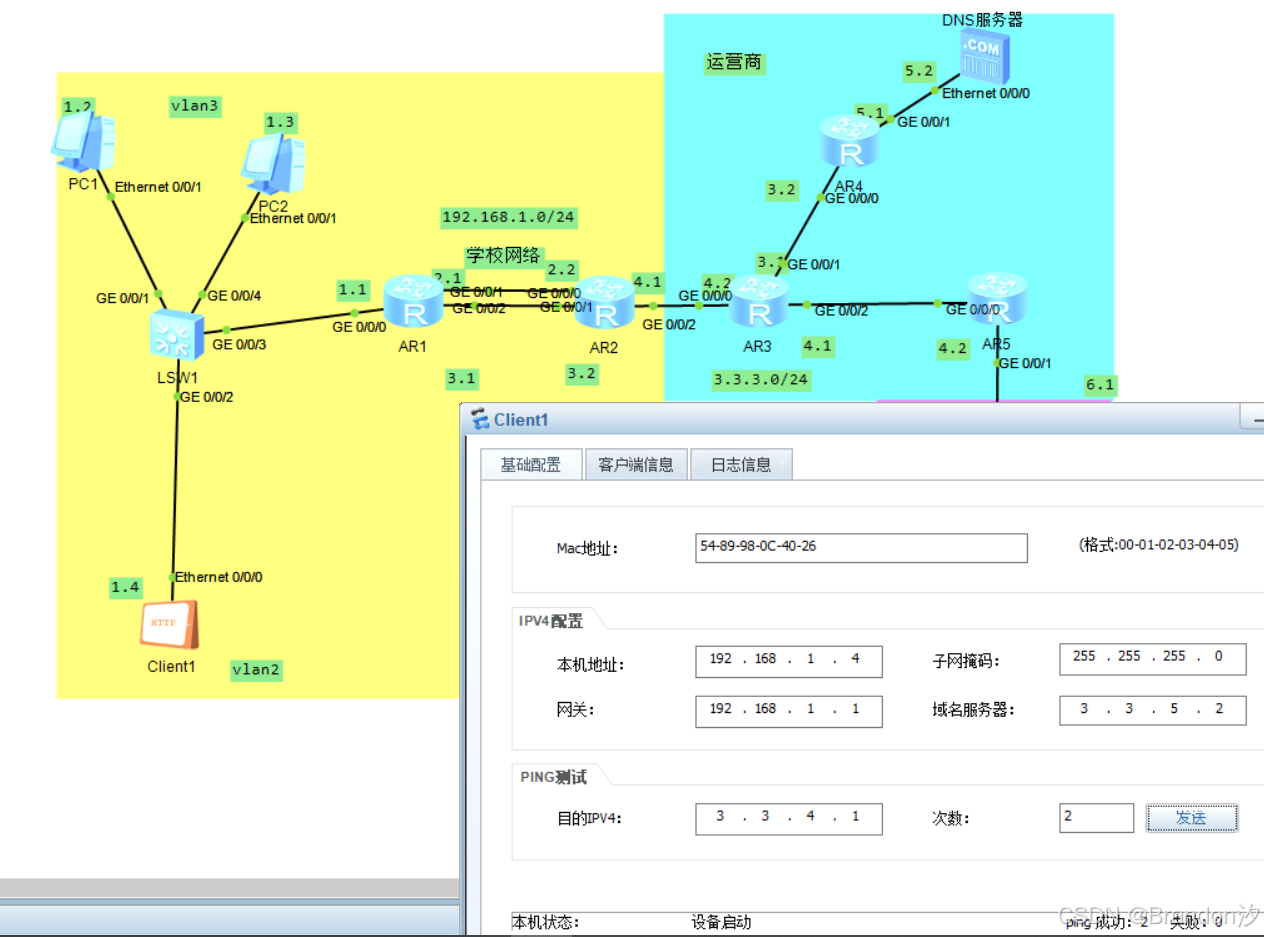
Task: Click the Client1 Ethernet 0/0/0 label
Action: [x=219, y=577]
